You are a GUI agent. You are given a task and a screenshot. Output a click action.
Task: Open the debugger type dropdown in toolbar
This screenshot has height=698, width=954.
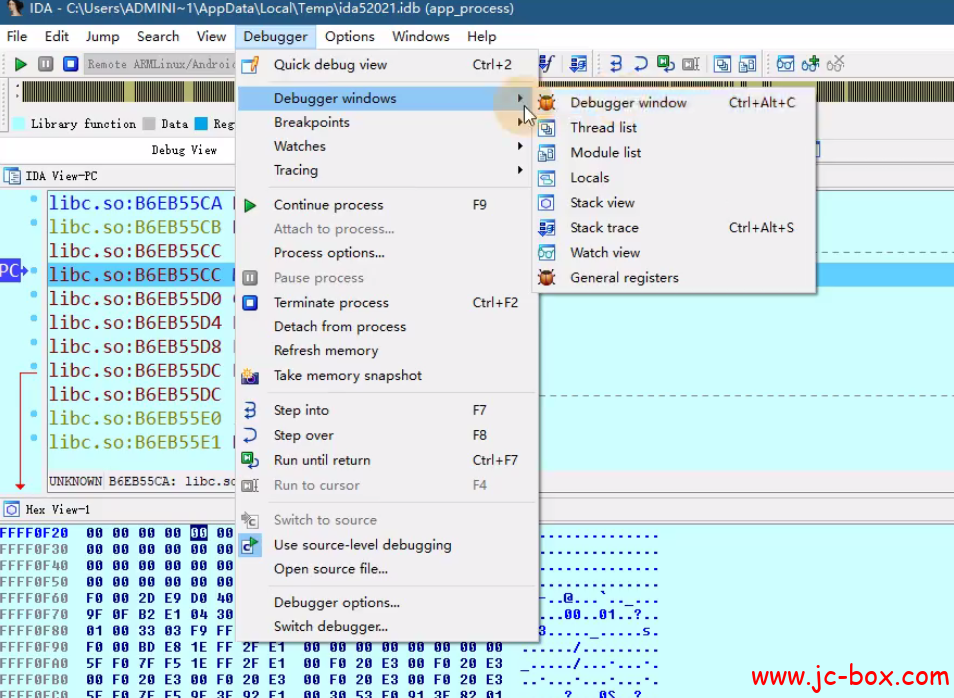click(160, 64)
